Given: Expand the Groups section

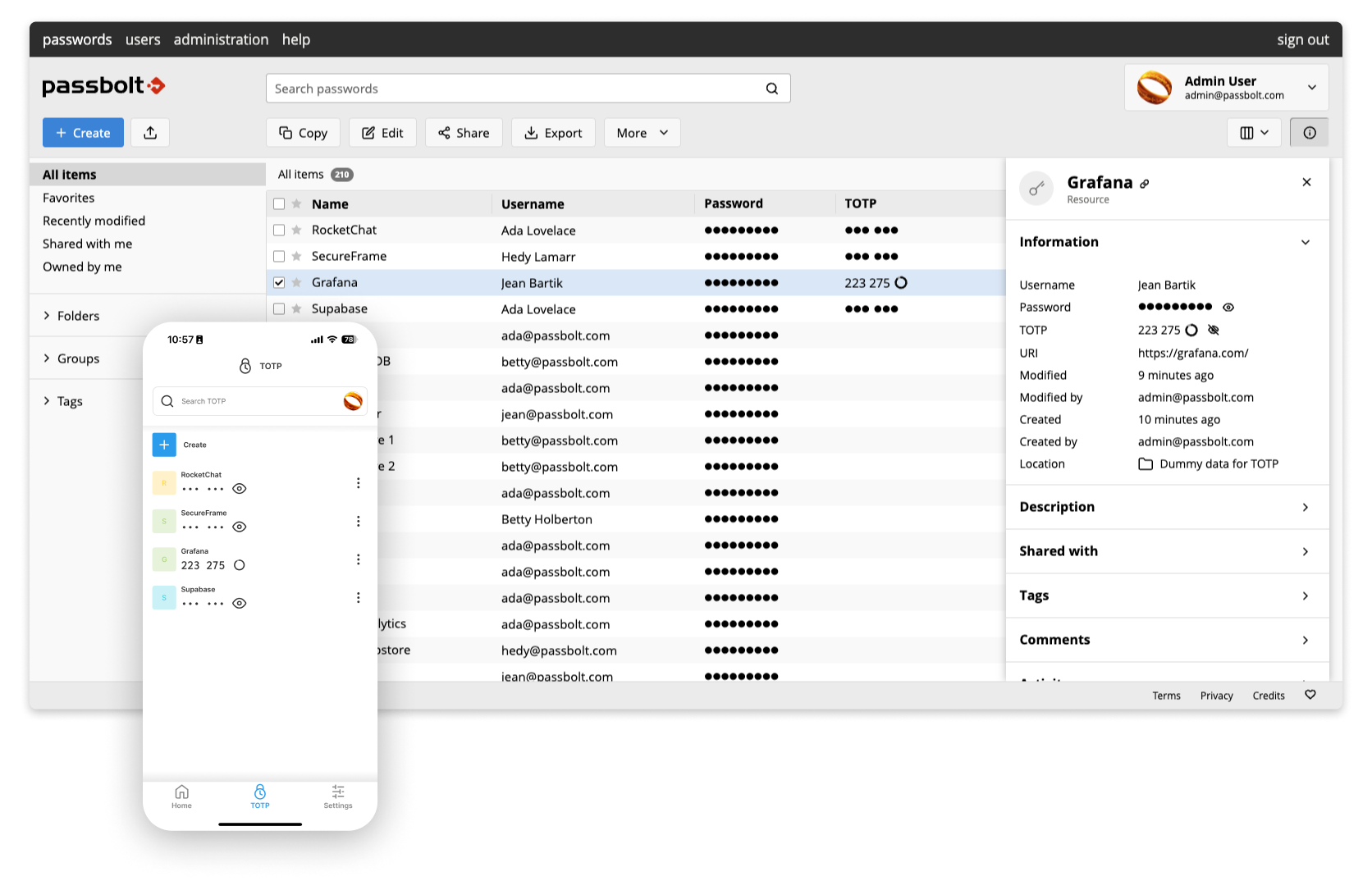Looking at the screenshot, I should click(71, 358).
